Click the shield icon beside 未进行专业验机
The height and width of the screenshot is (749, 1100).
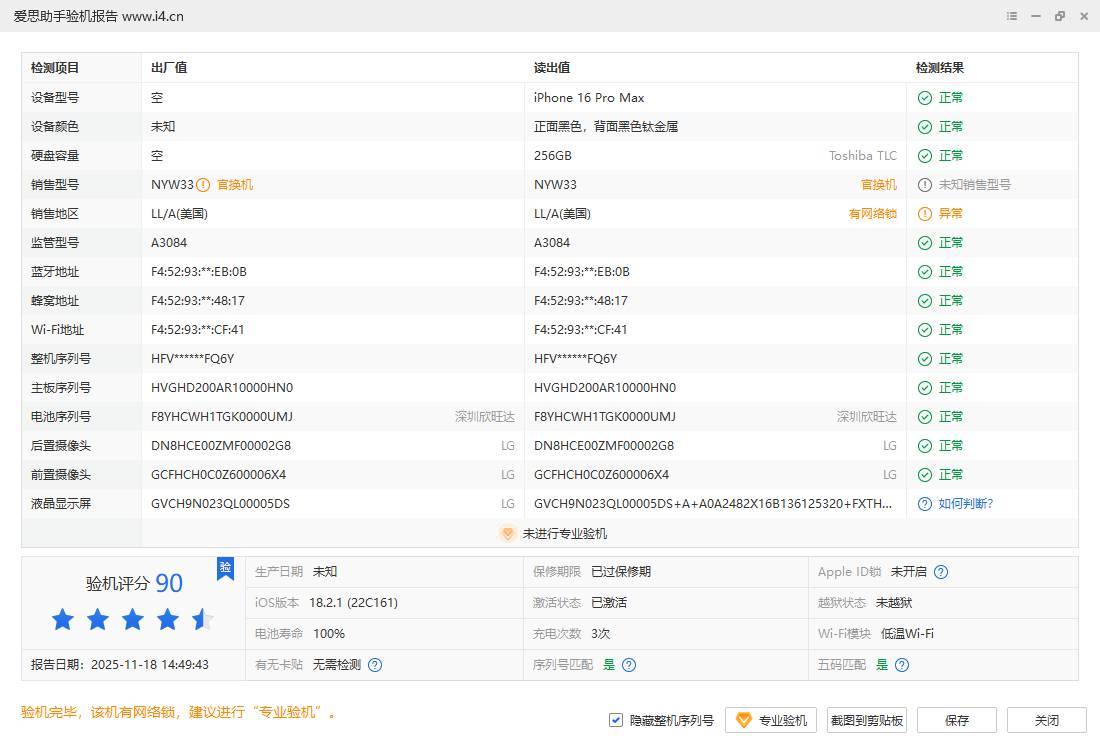pos(507,534)
